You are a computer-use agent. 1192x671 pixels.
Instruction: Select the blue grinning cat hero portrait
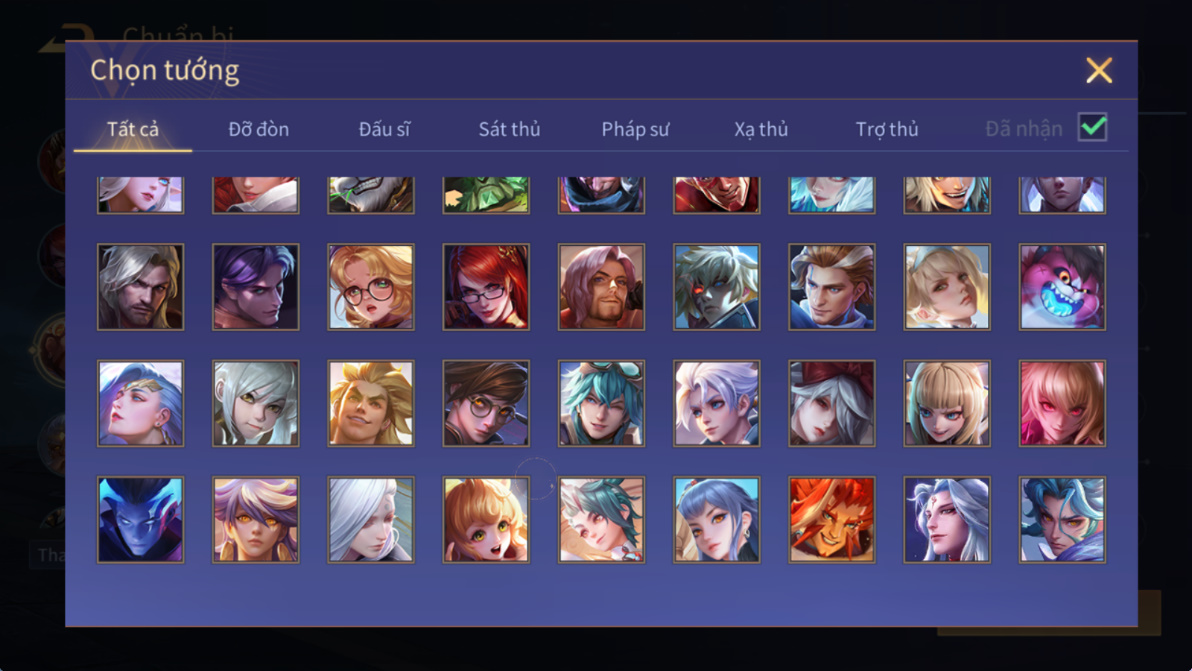click(1062, 286)
